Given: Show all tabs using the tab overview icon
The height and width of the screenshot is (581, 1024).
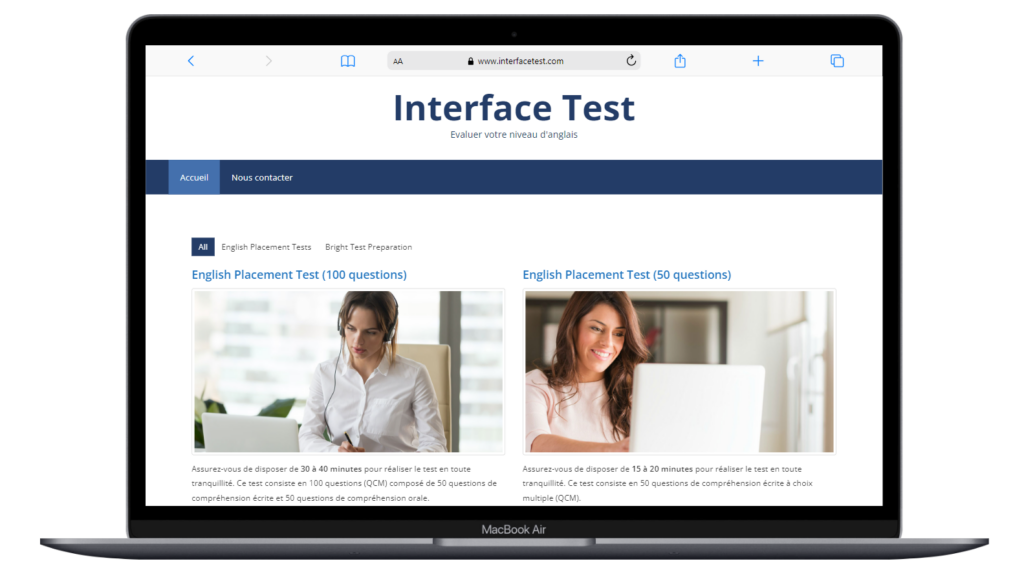Looking at the screenshot, I should (837, 60).
